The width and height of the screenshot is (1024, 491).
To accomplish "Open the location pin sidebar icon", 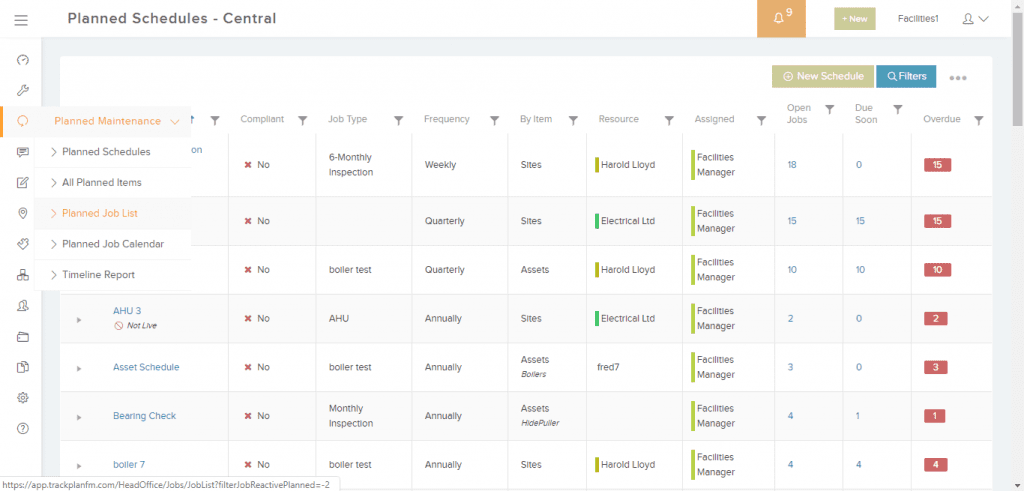I will [x=23, y=214].
